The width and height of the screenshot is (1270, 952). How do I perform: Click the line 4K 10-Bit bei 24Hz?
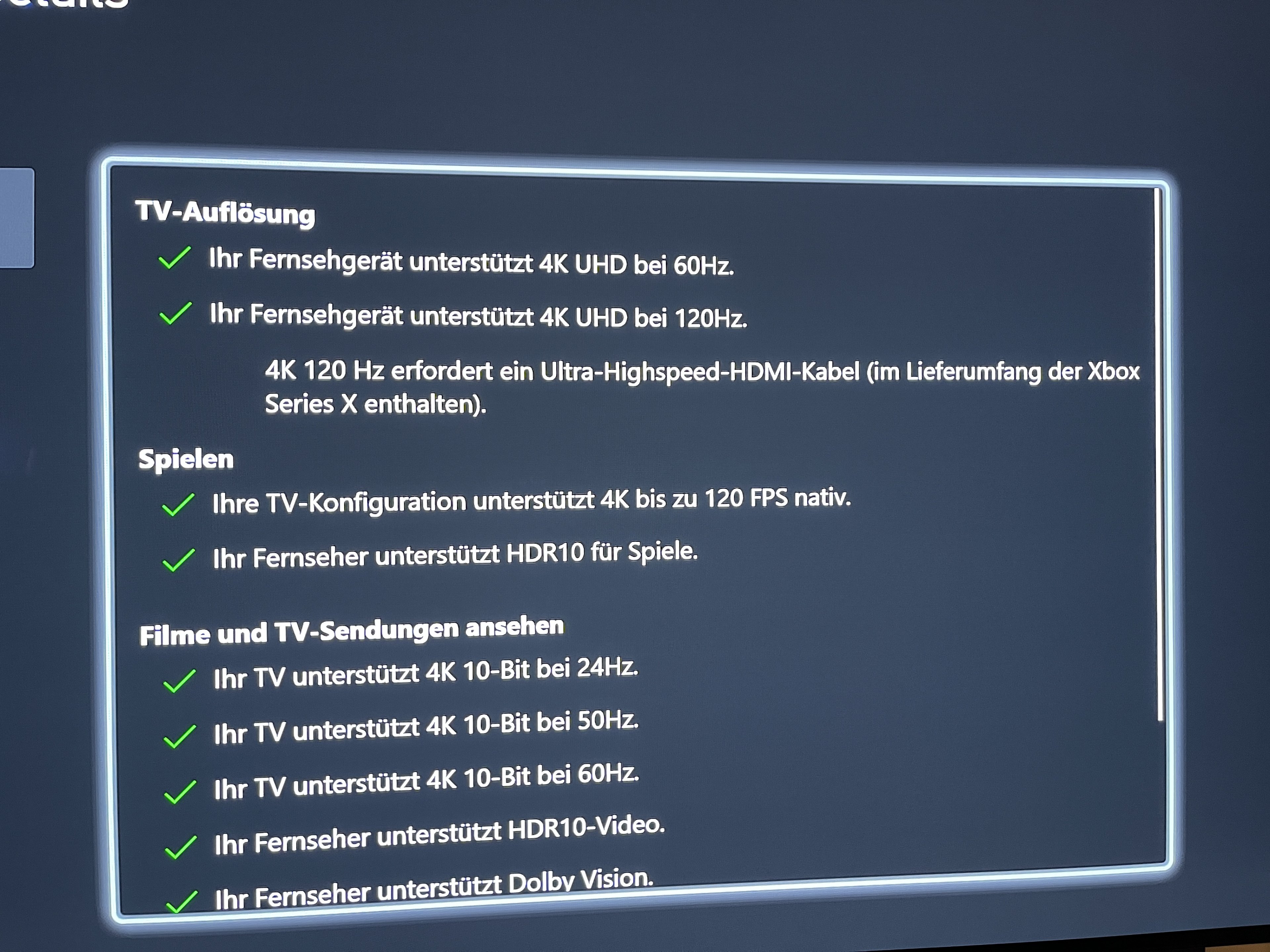tap(426, 673)
